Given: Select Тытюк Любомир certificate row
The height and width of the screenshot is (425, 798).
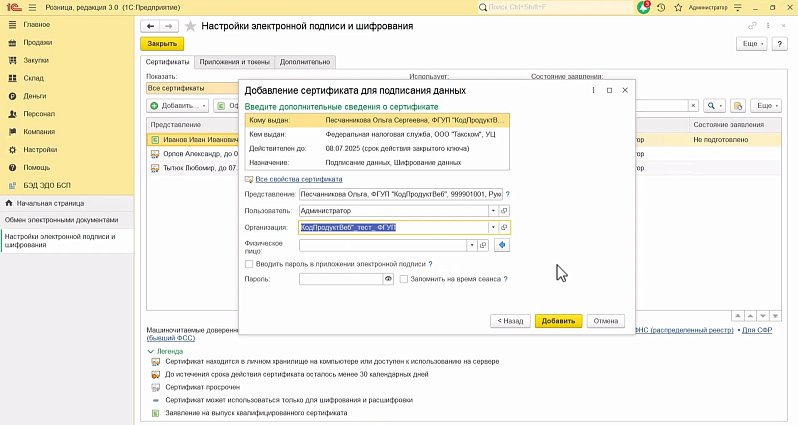Looking at the screenshot, I should 193,167.
